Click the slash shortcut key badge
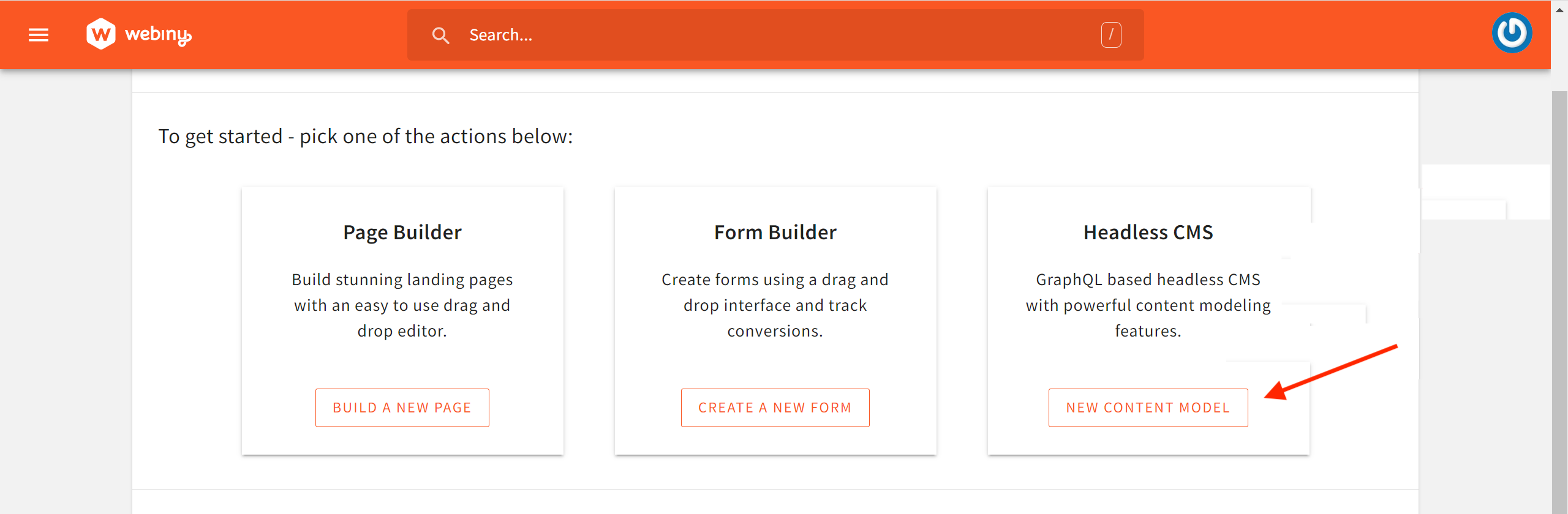 pyautogui.click(x=1111, y=35)
